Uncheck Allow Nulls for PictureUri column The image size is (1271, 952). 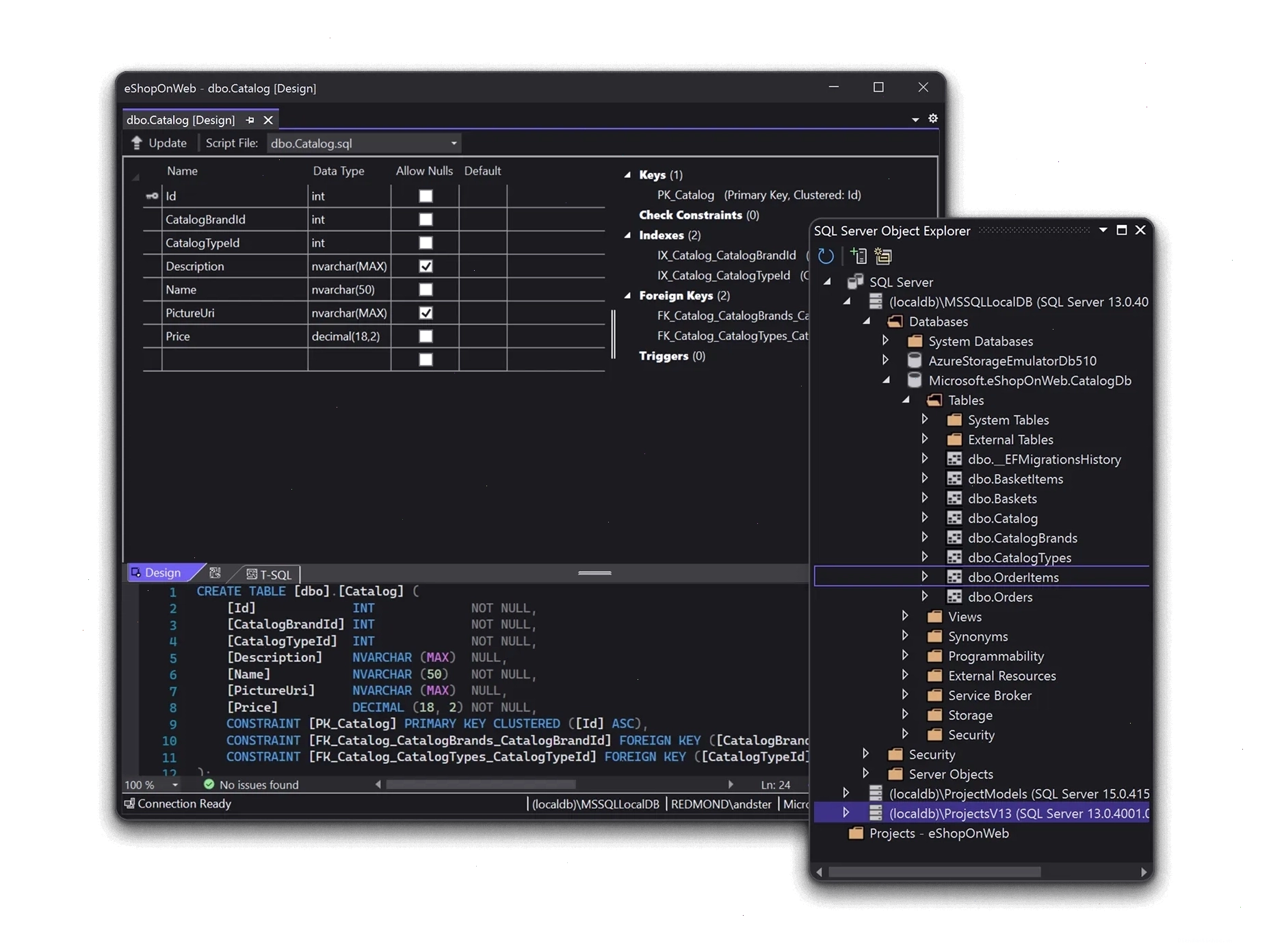tap(425, 313)
